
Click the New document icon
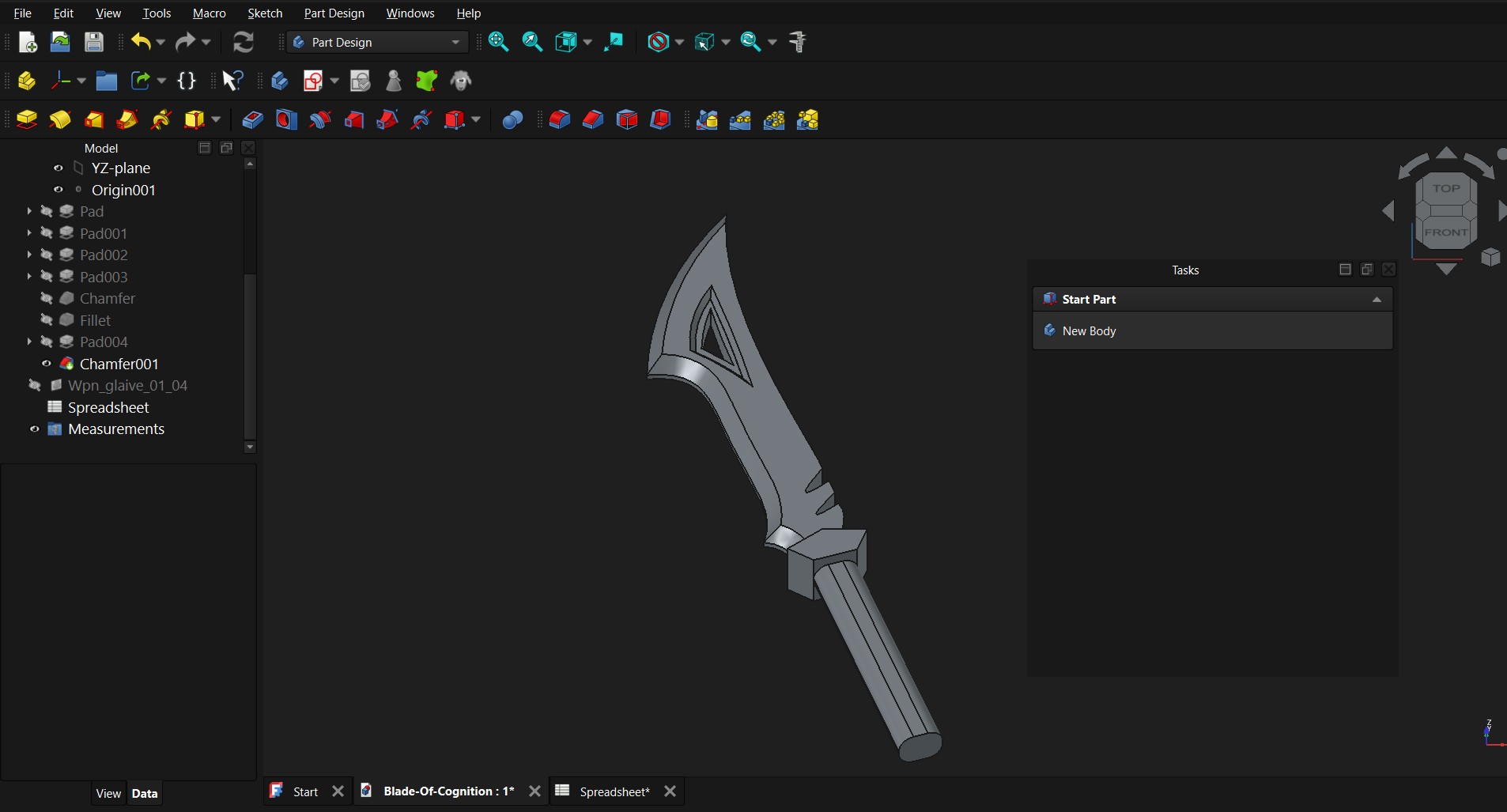(x=28, y=42)
